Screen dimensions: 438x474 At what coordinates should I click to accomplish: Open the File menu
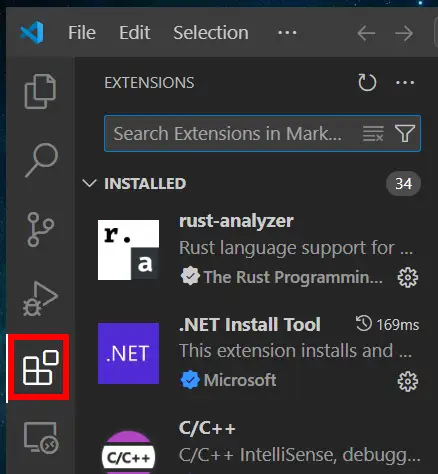pyautogui.click(x=82, y=33)
